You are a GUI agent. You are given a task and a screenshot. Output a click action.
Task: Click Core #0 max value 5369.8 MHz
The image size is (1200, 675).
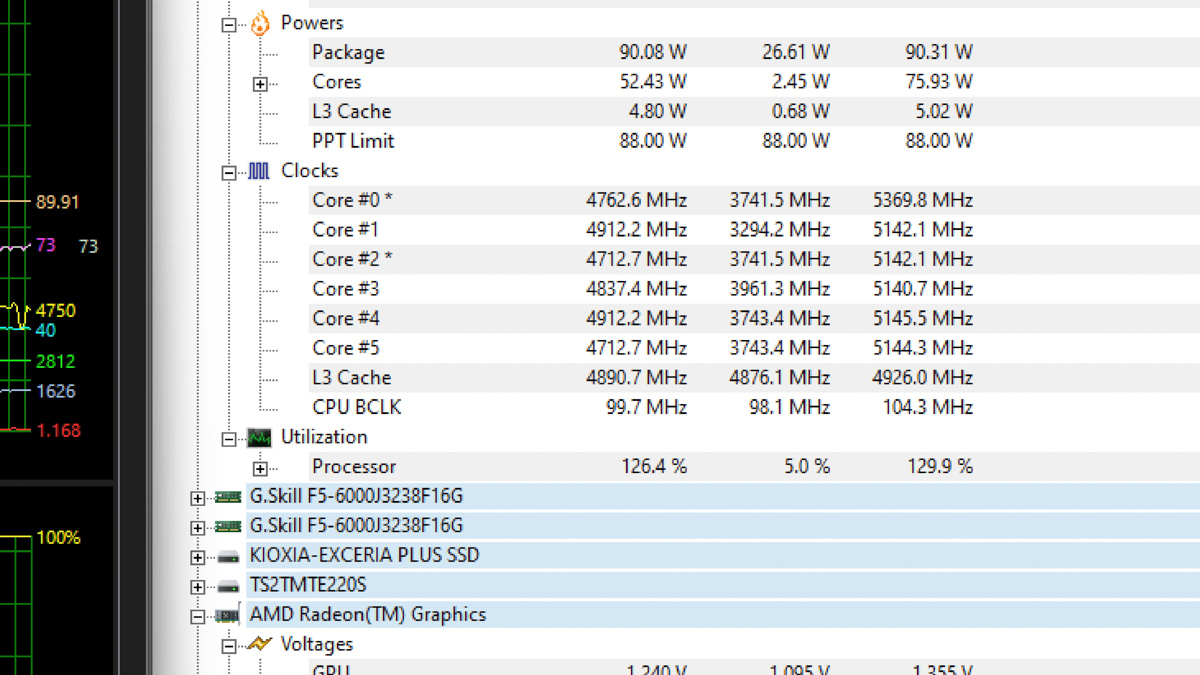pyautogui.click(x=923, y=200)
